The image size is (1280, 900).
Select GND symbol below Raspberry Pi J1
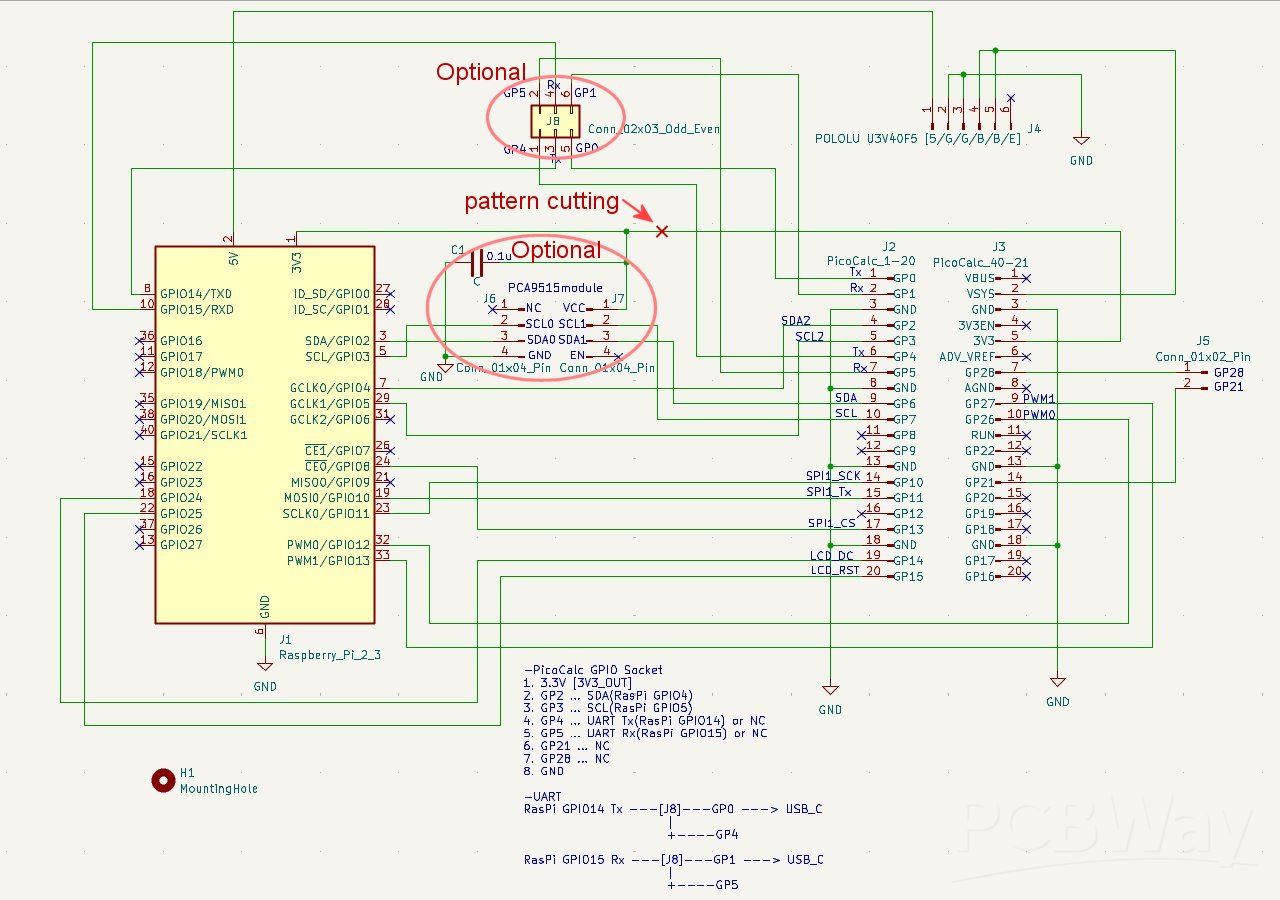click(264, 667)
